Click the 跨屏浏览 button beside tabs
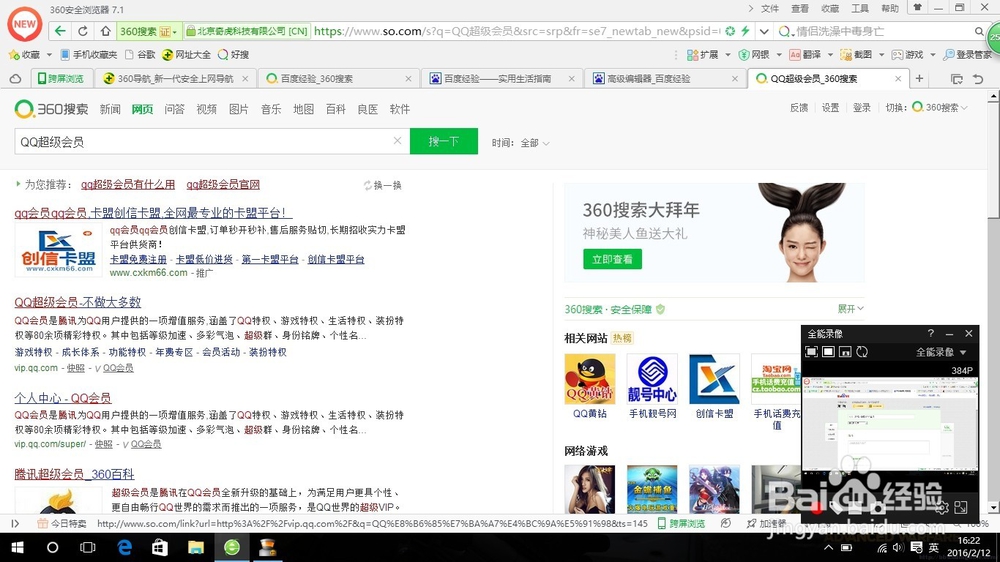This screenshot has height=562, width=1000. [x=61, y=78]
